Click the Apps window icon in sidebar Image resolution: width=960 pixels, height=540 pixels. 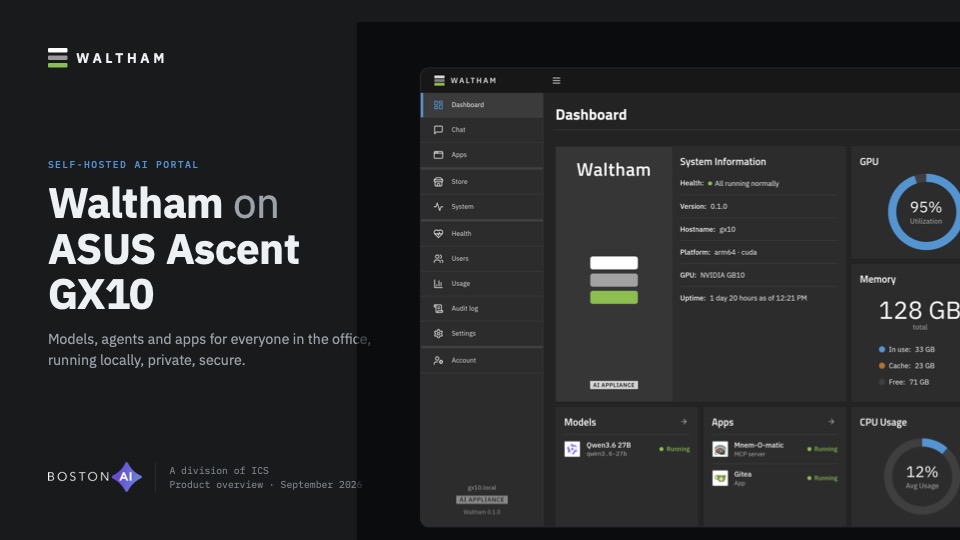pyautogui.click(x=438, y=155)
